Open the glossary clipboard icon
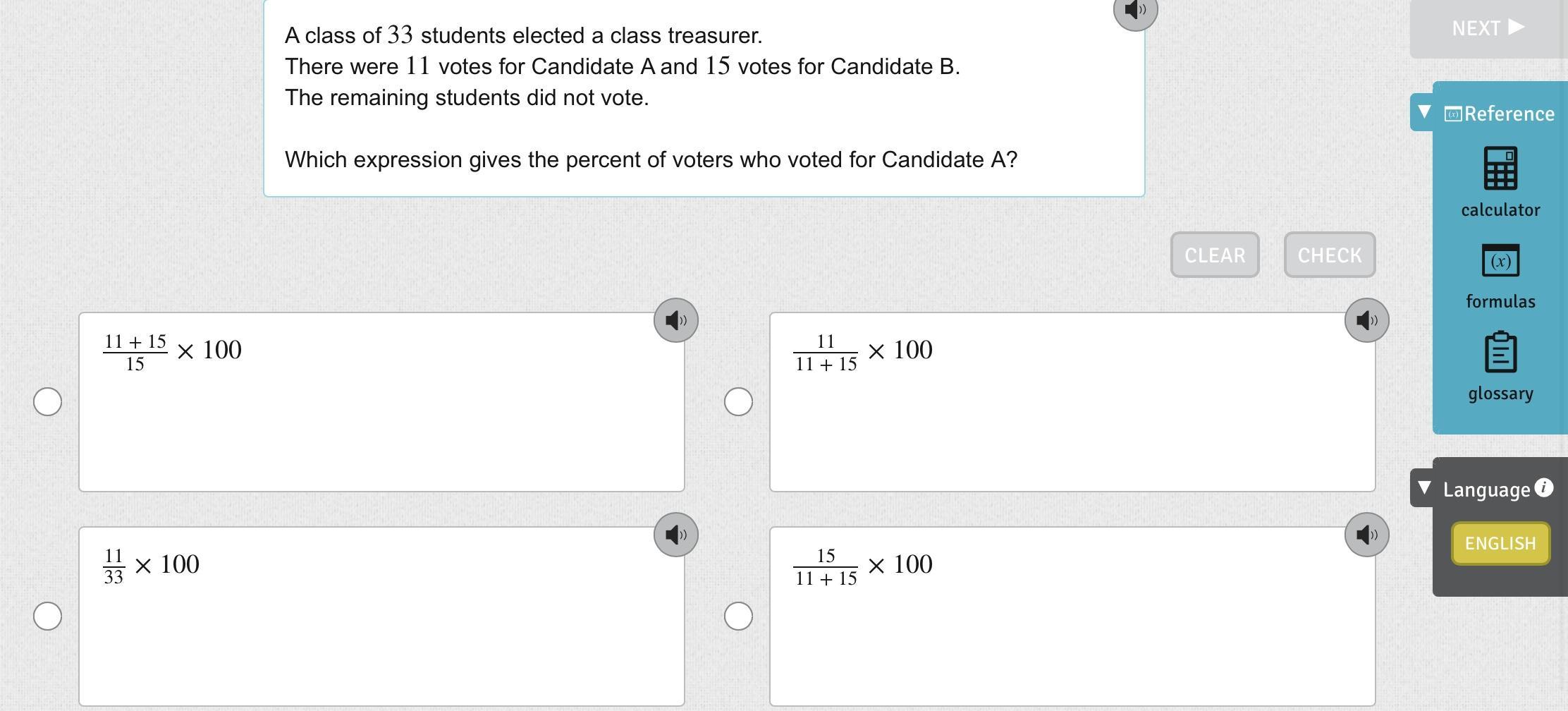 pyautogui.click(x=1500, y=352)
